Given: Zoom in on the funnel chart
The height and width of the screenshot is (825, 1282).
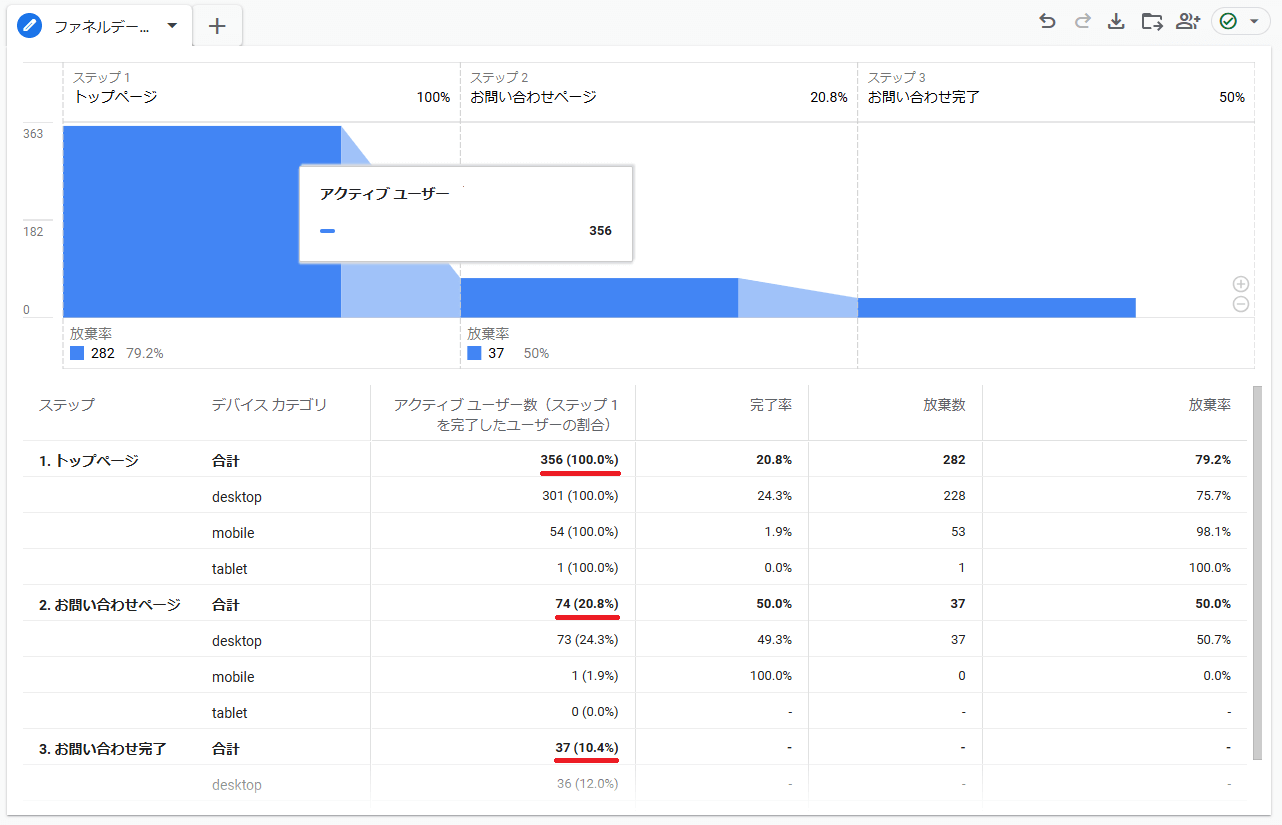Looking at the screenshot, I should (x=1241, y=284).
